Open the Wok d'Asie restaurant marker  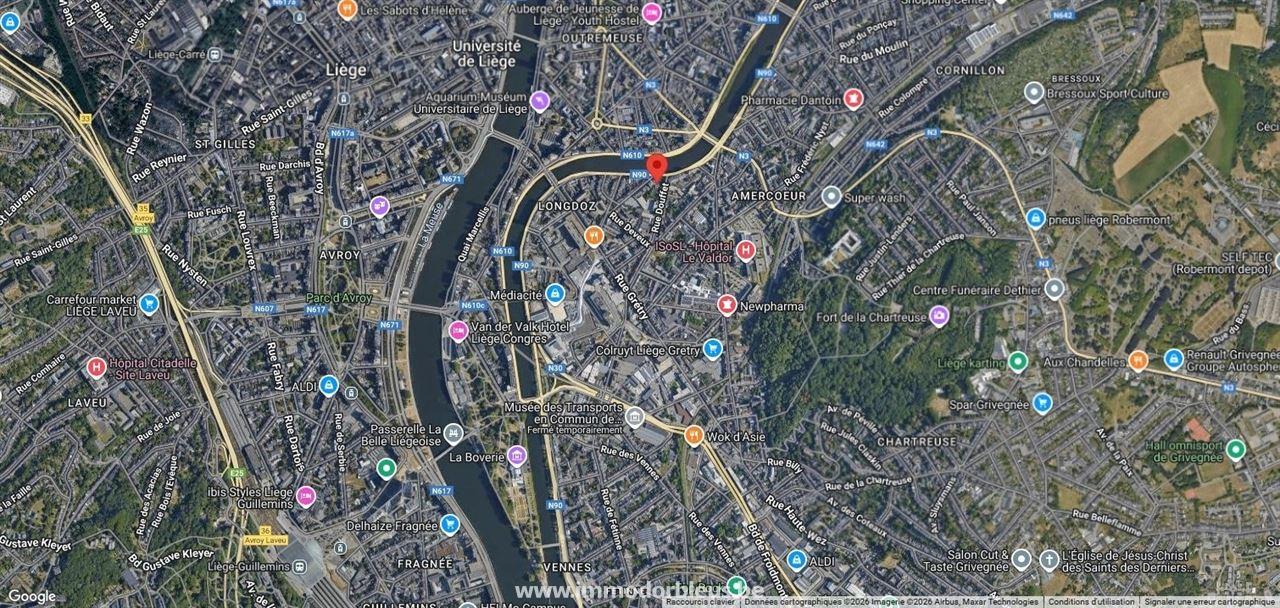click(x=694, y=436)
